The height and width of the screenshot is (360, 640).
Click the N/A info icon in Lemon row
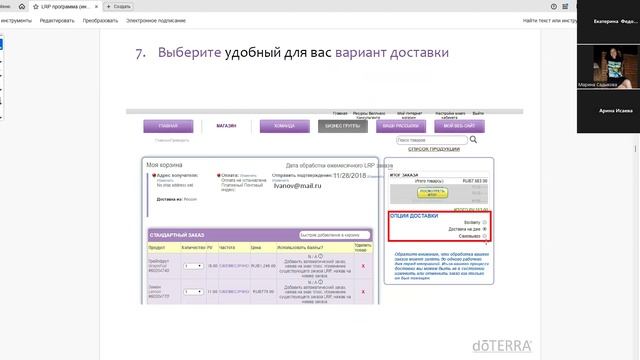[x=320, y=282]
